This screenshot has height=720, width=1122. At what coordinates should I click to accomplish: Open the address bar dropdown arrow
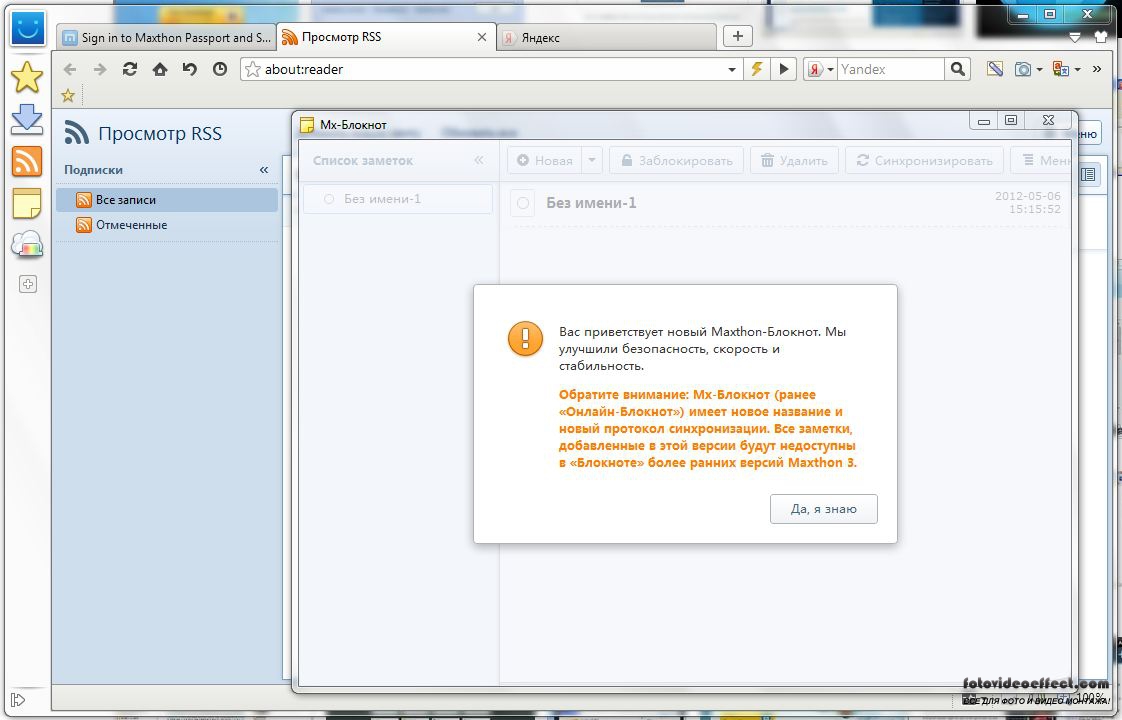click(x=732, y=69)
